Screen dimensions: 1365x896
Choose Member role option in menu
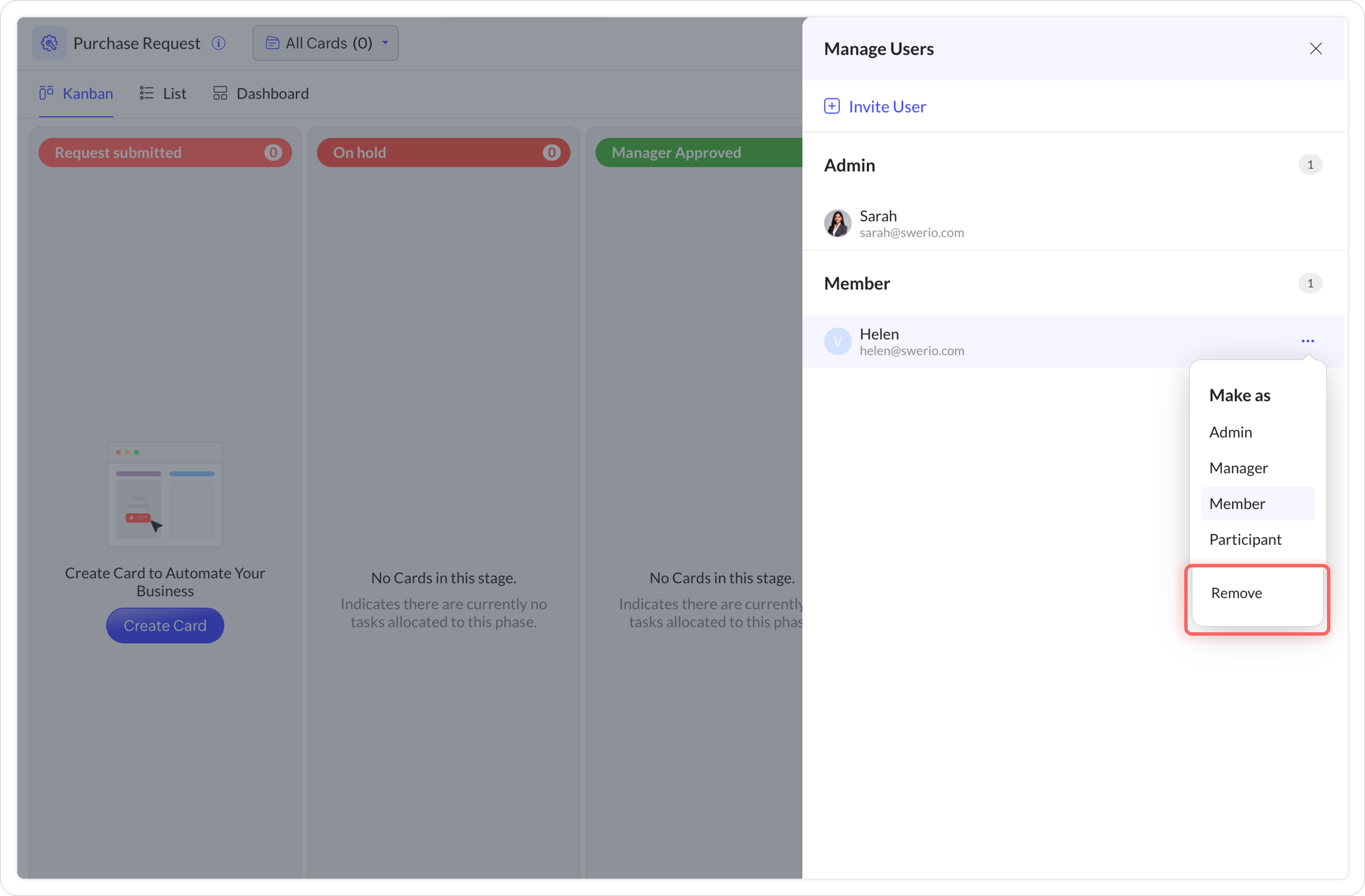(1237, 504)
